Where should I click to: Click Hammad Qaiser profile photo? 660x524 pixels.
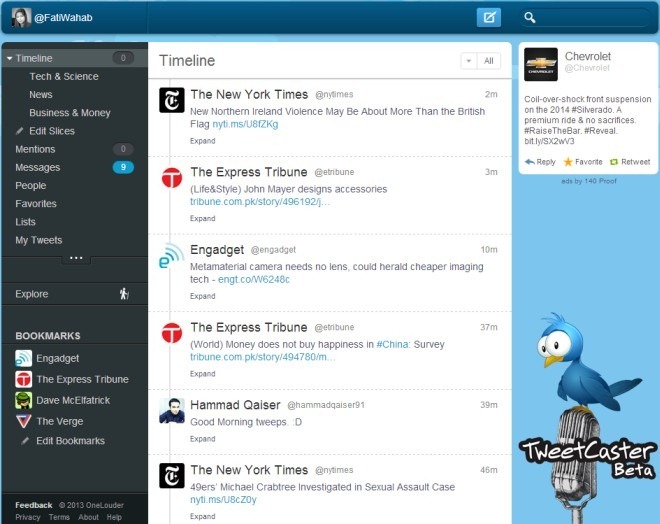tap(172, 410)
